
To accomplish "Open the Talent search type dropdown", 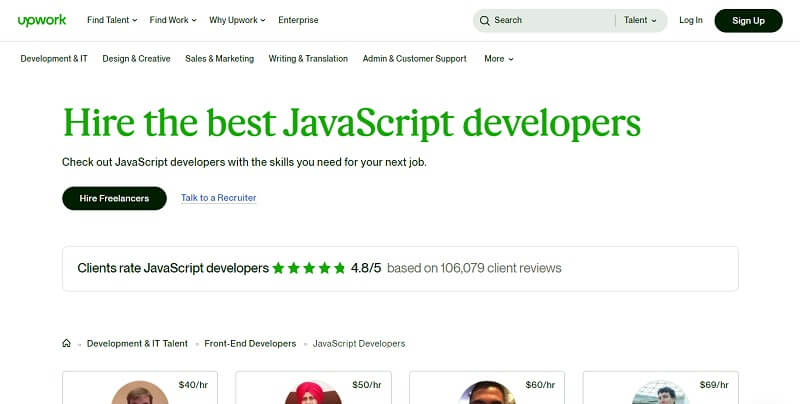I will pyautogui.click(x=640, y=20).
